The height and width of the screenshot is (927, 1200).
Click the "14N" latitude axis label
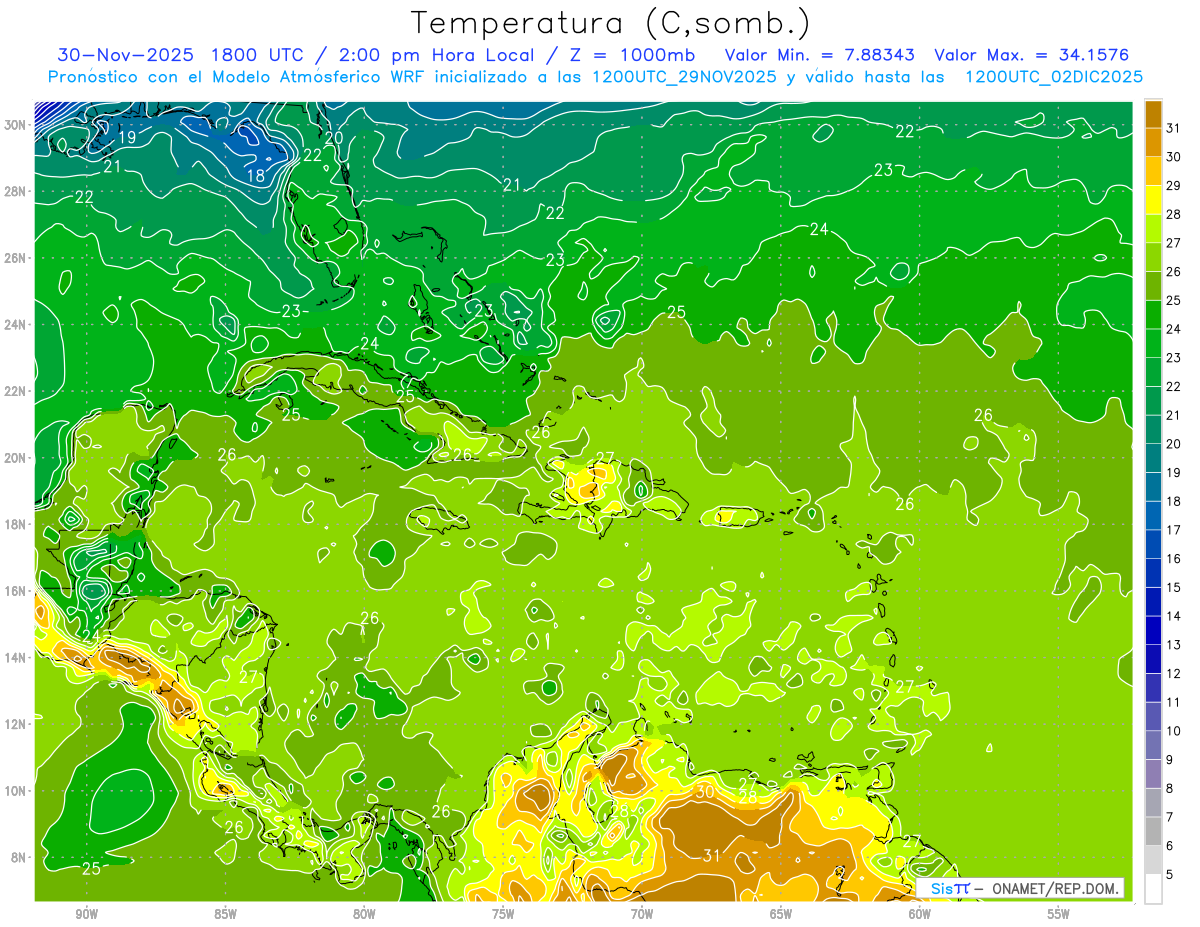click(16, 658)
